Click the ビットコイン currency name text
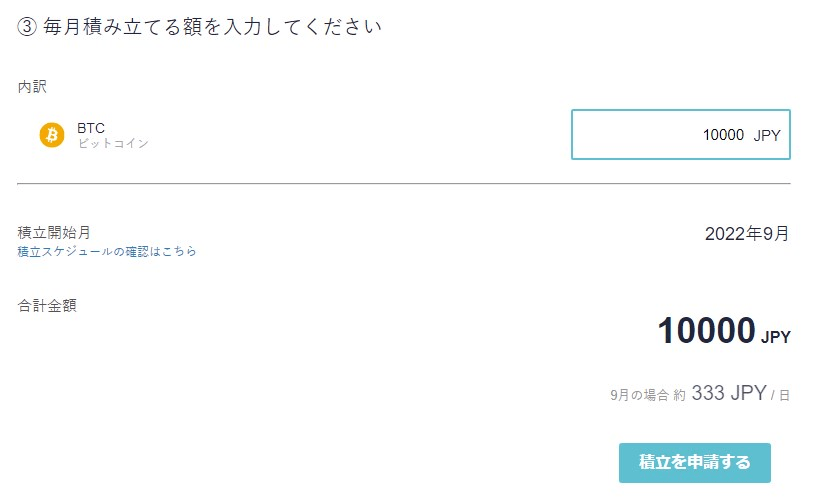Viewport: 825px width, 499px height. pyautogui.click(x=113, y=143)
